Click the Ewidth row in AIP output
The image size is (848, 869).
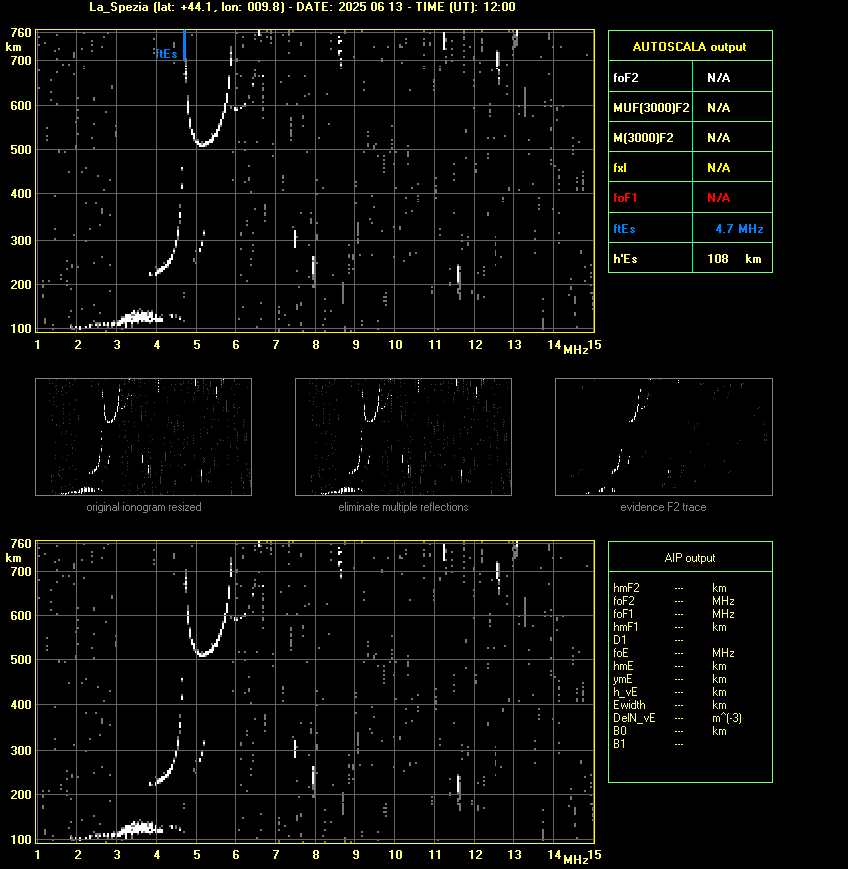point(670,705)
